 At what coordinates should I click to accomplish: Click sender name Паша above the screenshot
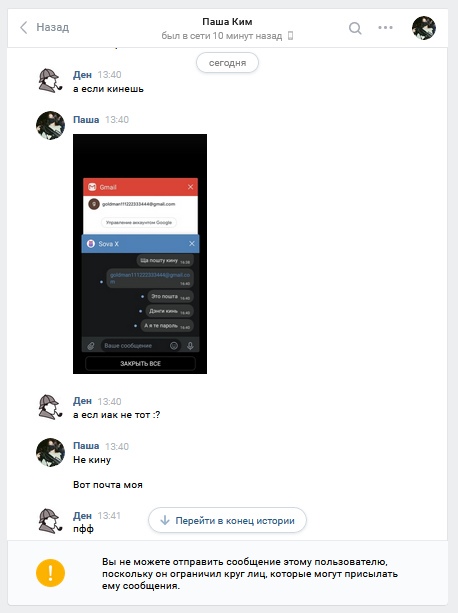pos(86,120)
